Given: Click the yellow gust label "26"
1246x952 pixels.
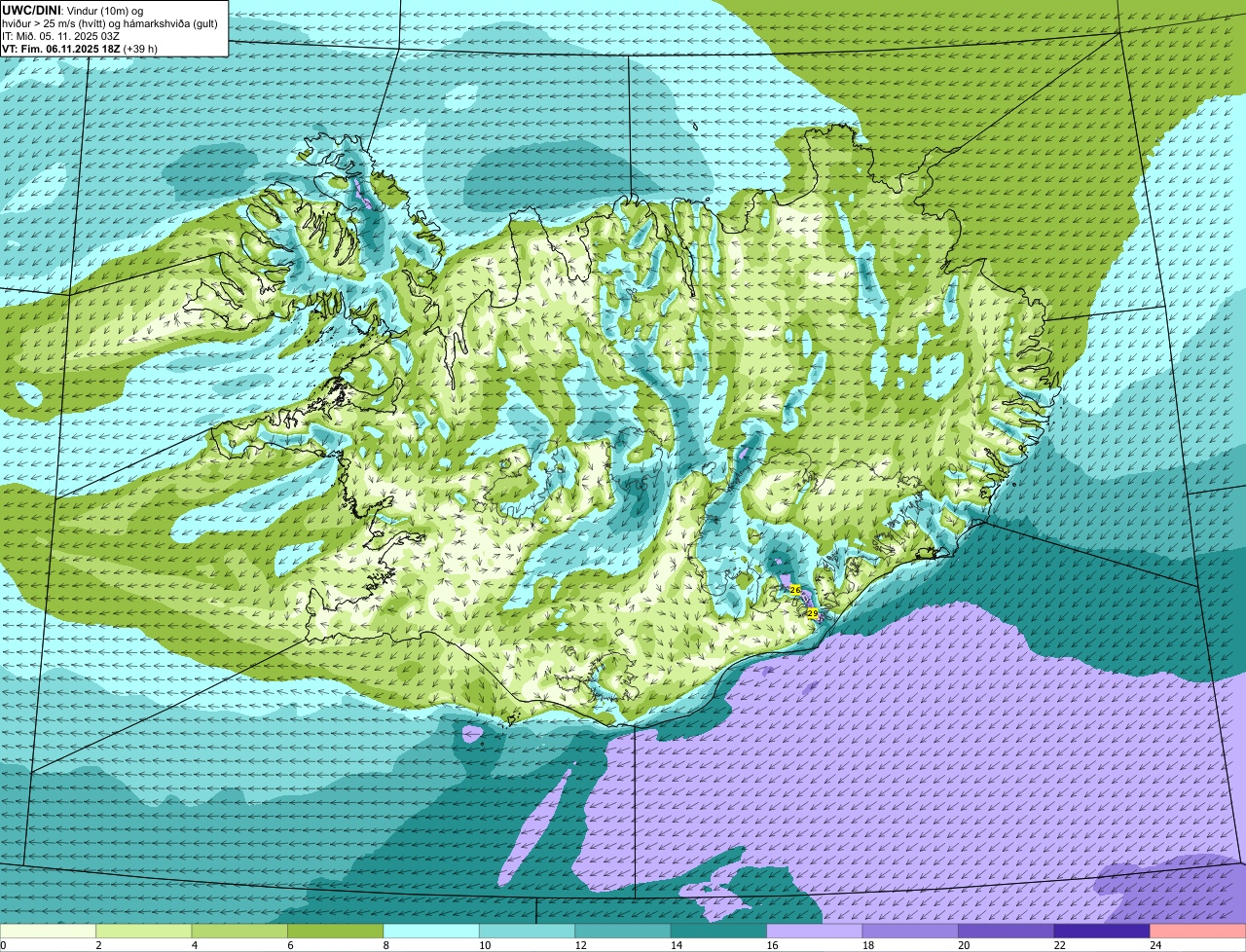Looking at the screenshot, I should pos(795,590).
